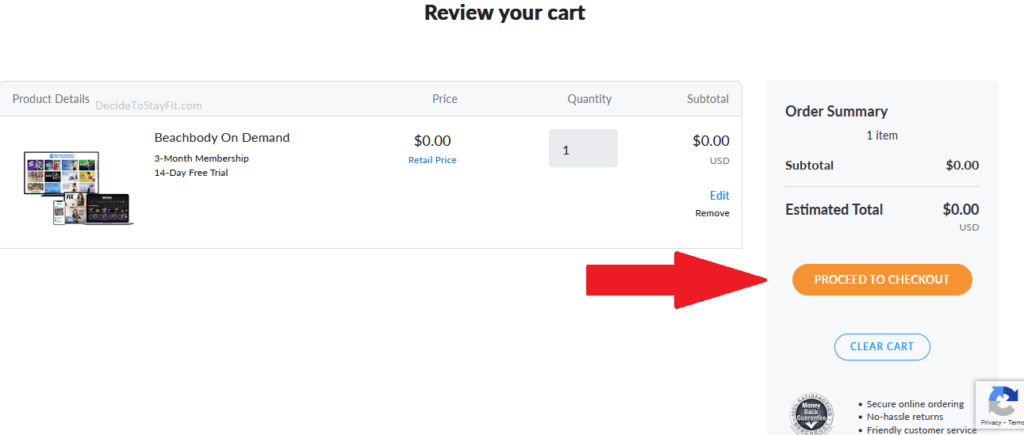Image resolution: width=1024 pixels, height=435 pixels.
Task: Select the Beachbody On Demand product title
Action: click(222, 138)
